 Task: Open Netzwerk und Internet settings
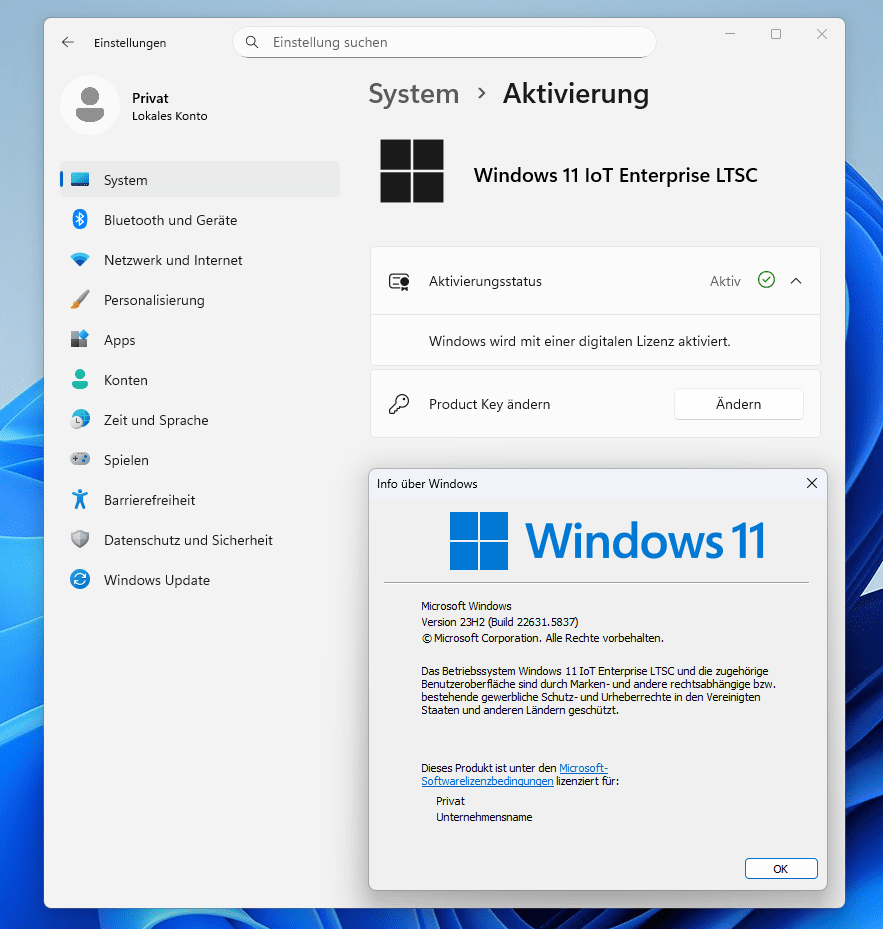200,260
